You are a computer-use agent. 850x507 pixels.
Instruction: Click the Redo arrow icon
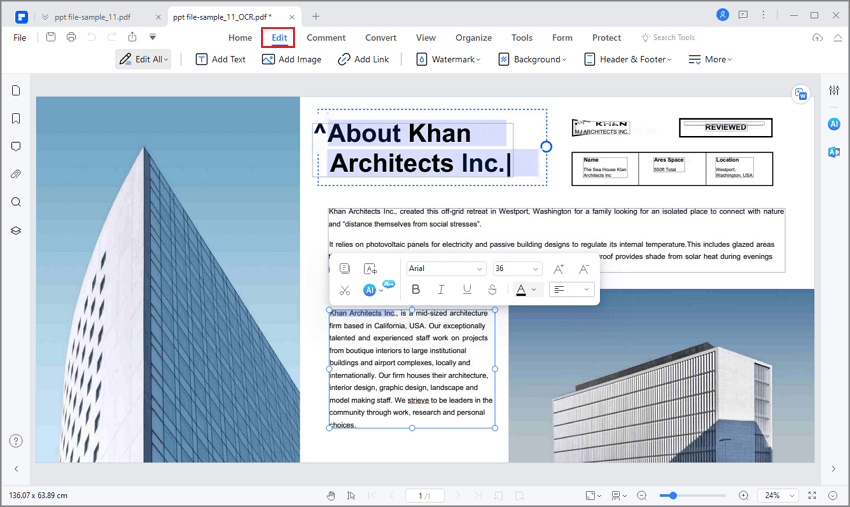[x=112, y=37]
